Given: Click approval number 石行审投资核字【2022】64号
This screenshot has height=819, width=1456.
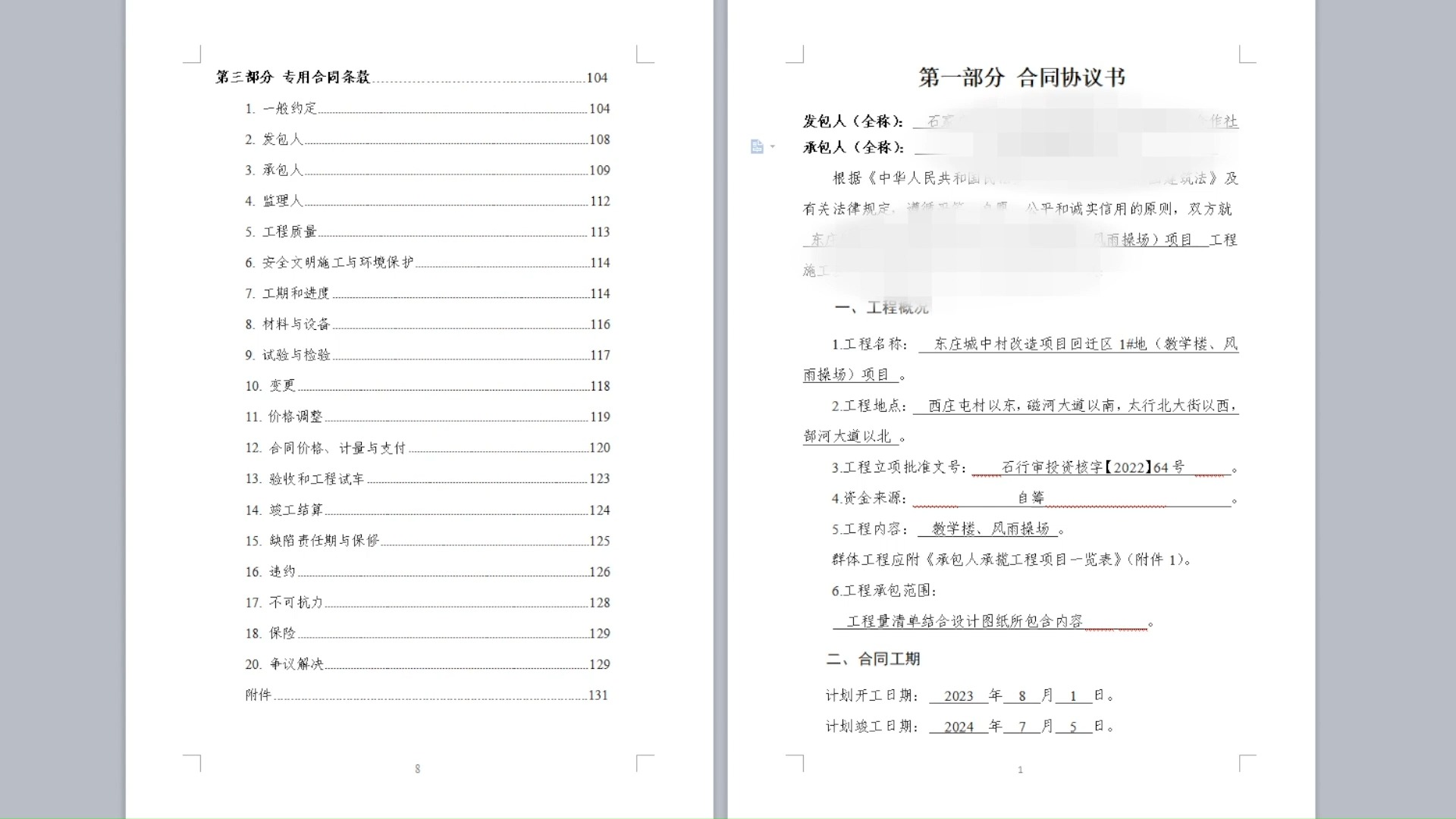Looking at the screenshot, I should coord(1093,468).
